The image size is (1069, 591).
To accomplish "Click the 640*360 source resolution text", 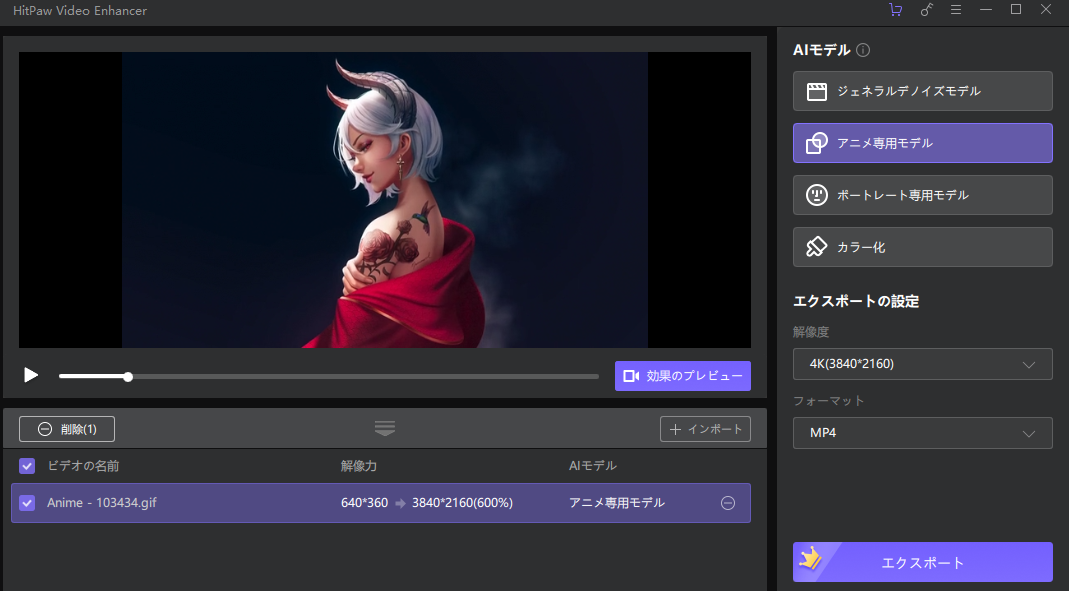I will [364, 502].
